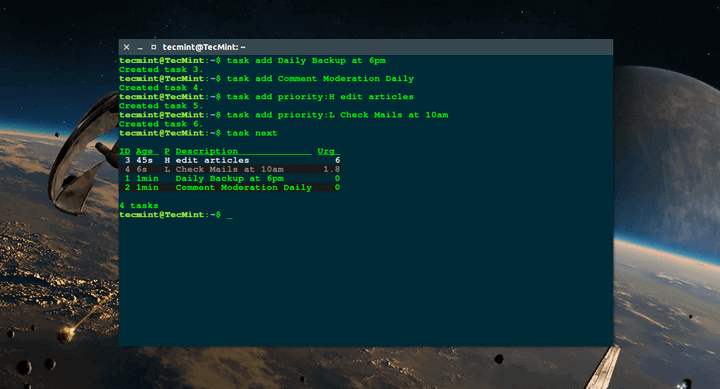Click the 'Created task 5.' output line

pyautogui.click(x=161, y=106)
